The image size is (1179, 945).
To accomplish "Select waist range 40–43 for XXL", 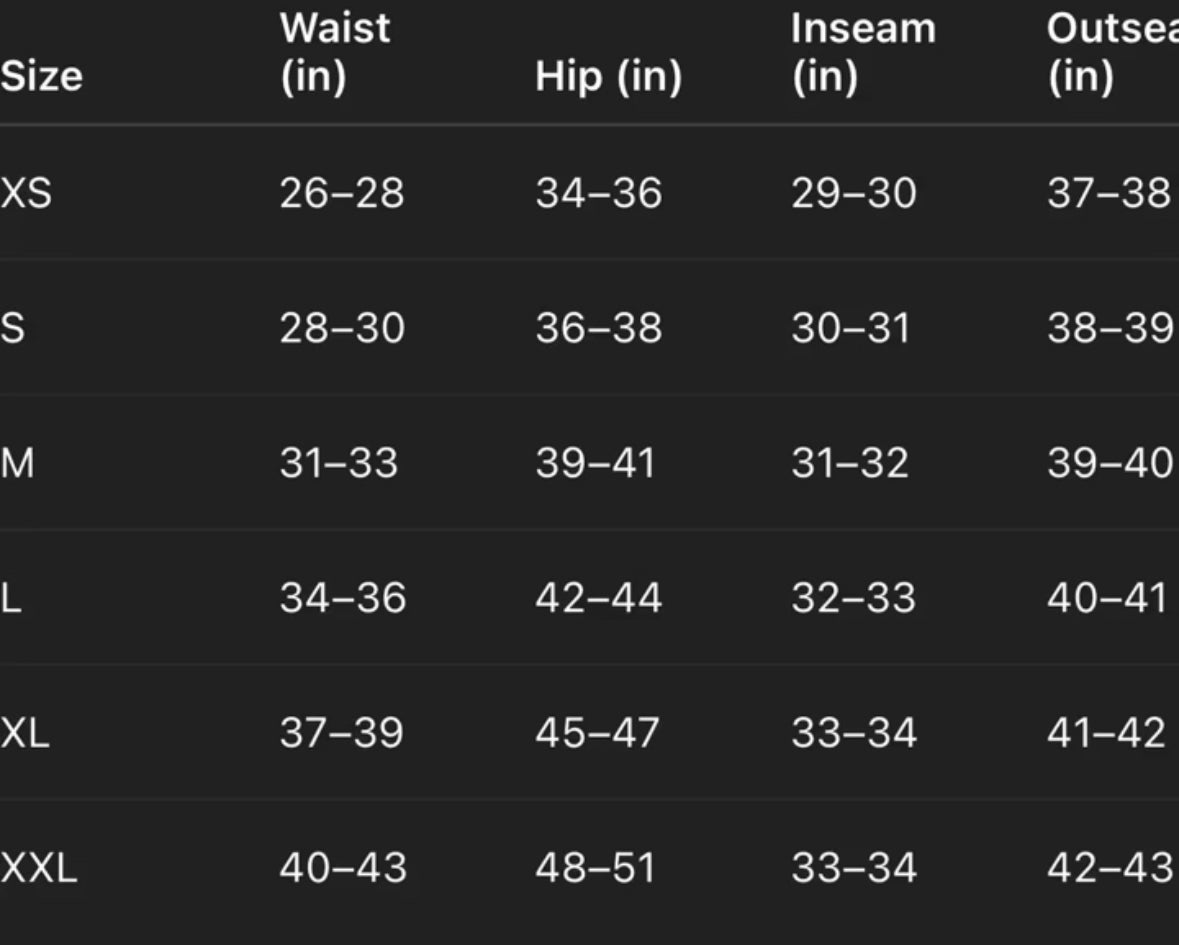I will coord(343,868).
